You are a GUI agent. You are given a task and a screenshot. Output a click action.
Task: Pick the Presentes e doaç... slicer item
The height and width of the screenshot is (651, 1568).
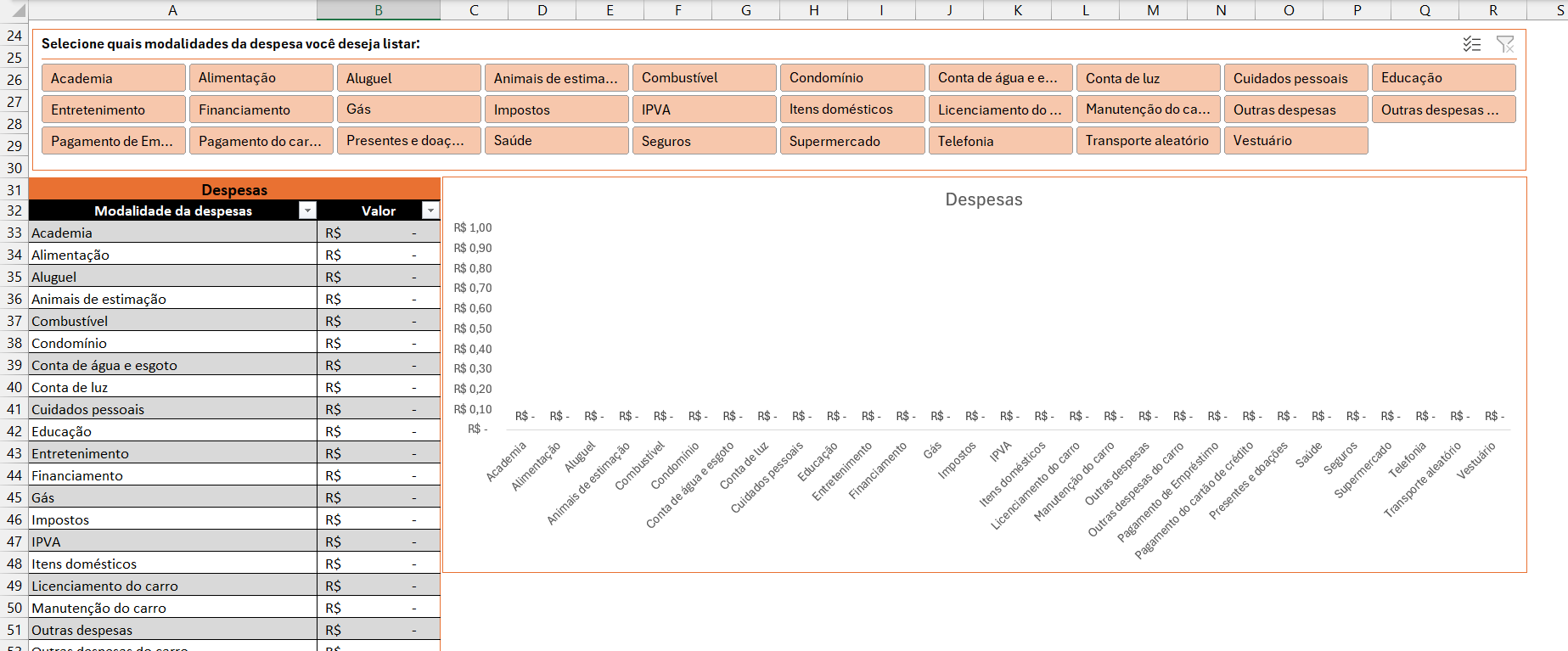click(408, 141)
